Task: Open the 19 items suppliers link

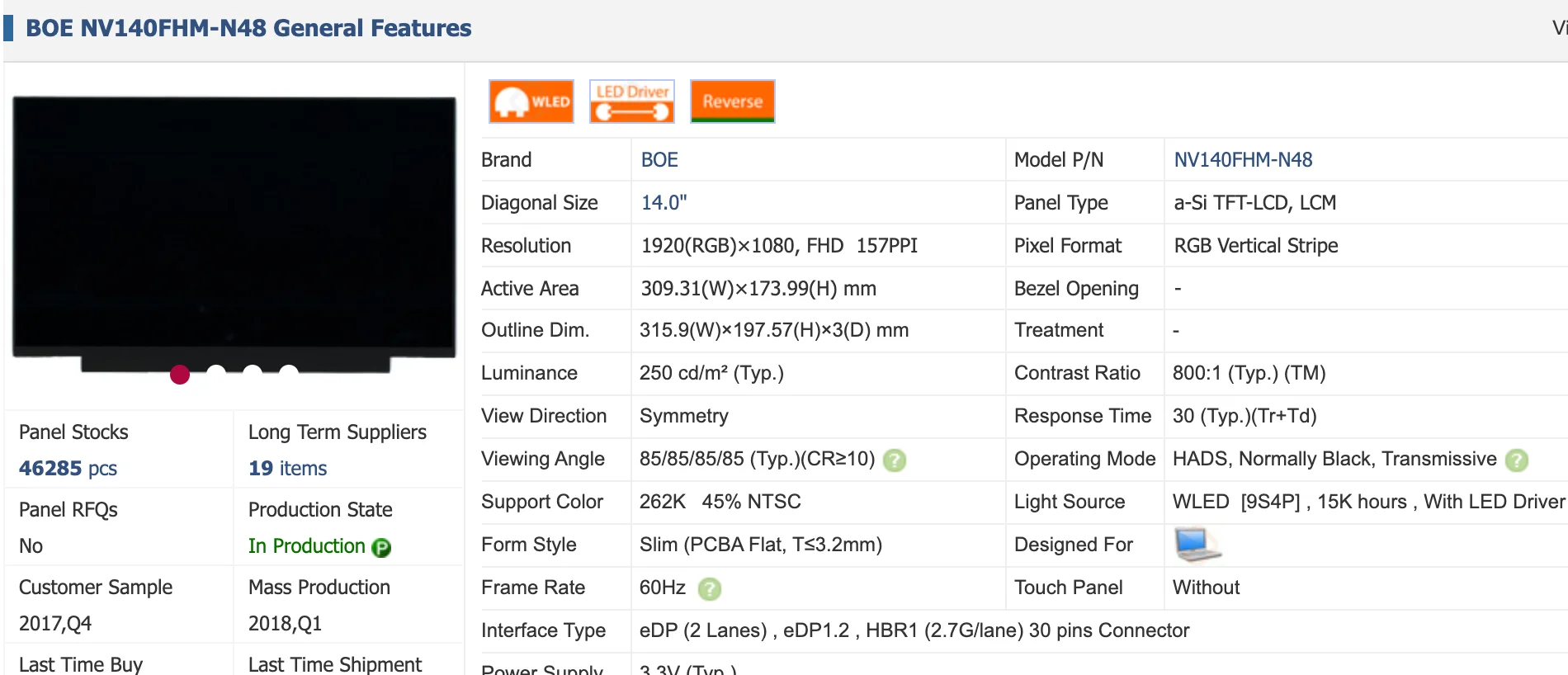Action: point(288,469)
